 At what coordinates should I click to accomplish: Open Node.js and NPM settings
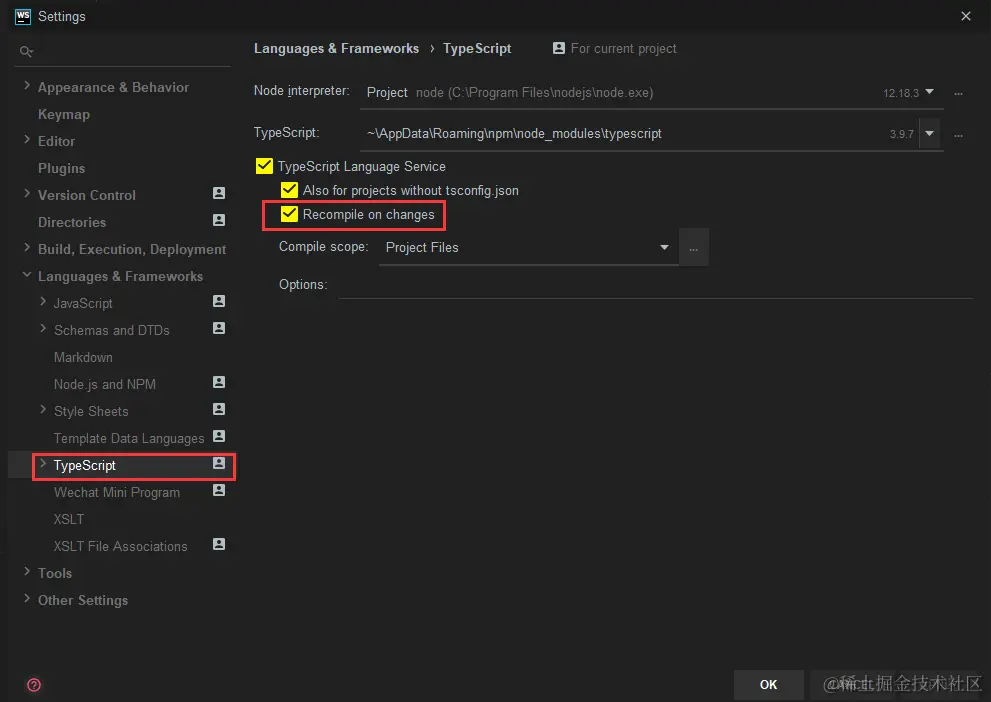[x=105, y=384]
